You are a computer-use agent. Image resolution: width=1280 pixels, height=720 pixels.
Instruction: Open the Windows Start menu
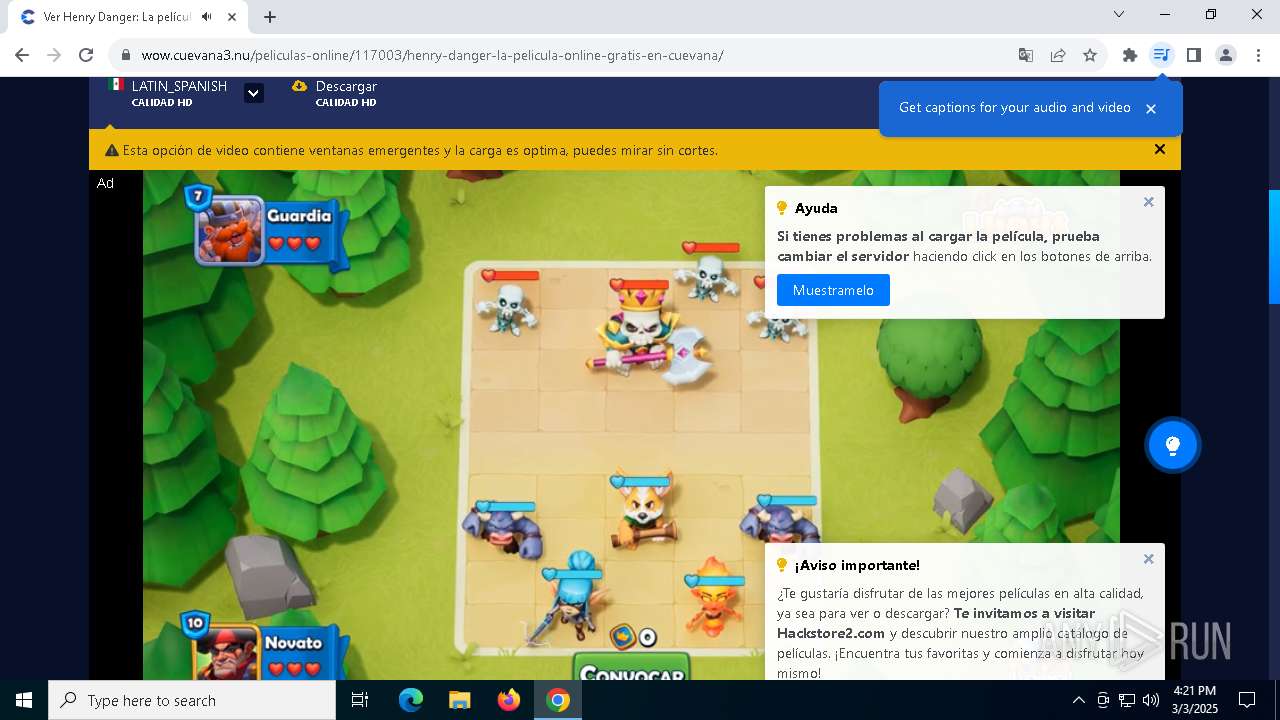click(24, 700)
